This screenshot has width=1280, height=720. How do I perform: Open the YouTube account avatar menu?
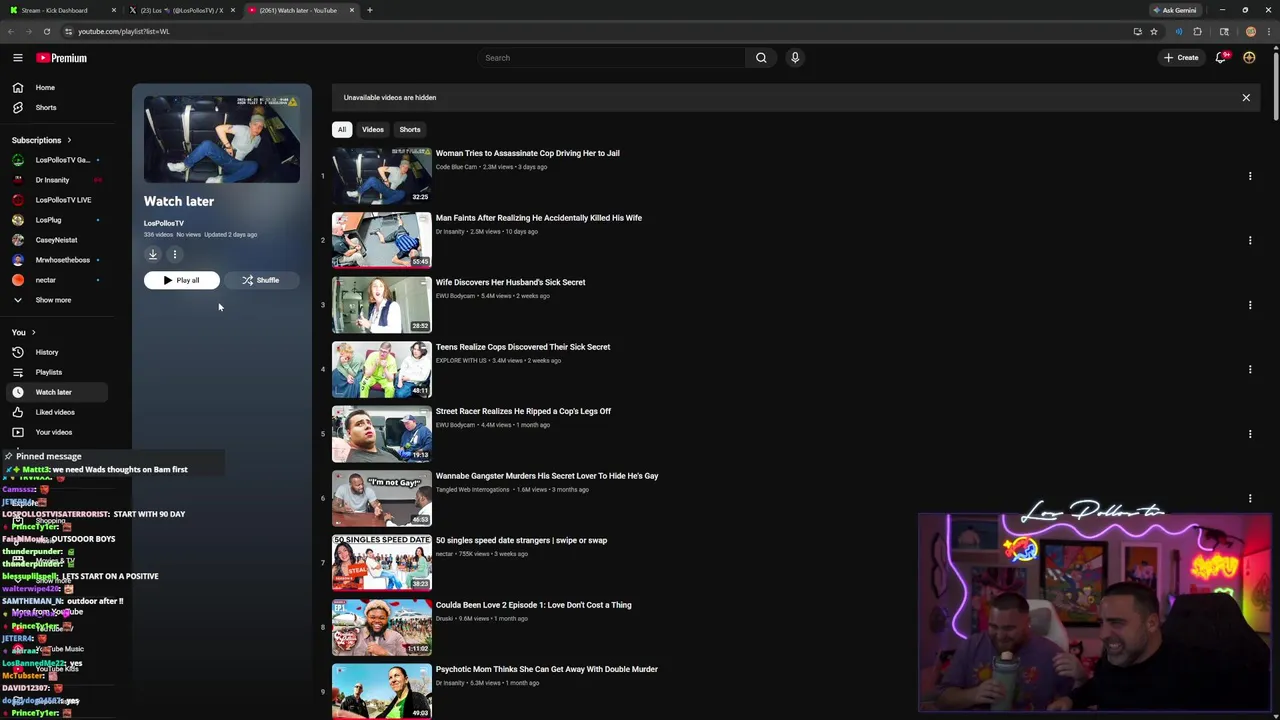1249,58
